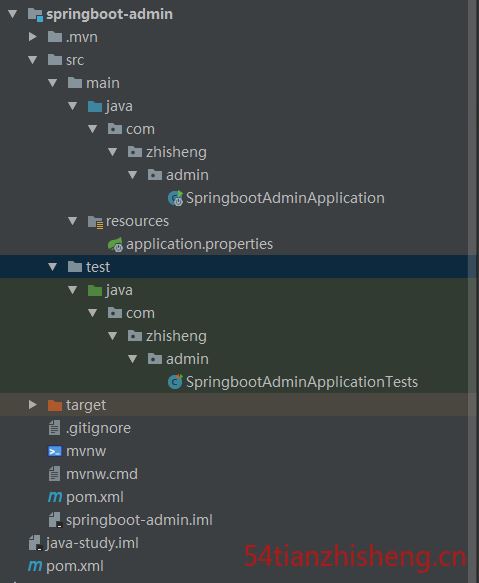Collapse the springboot-admin module arrow

click(13, 14)
